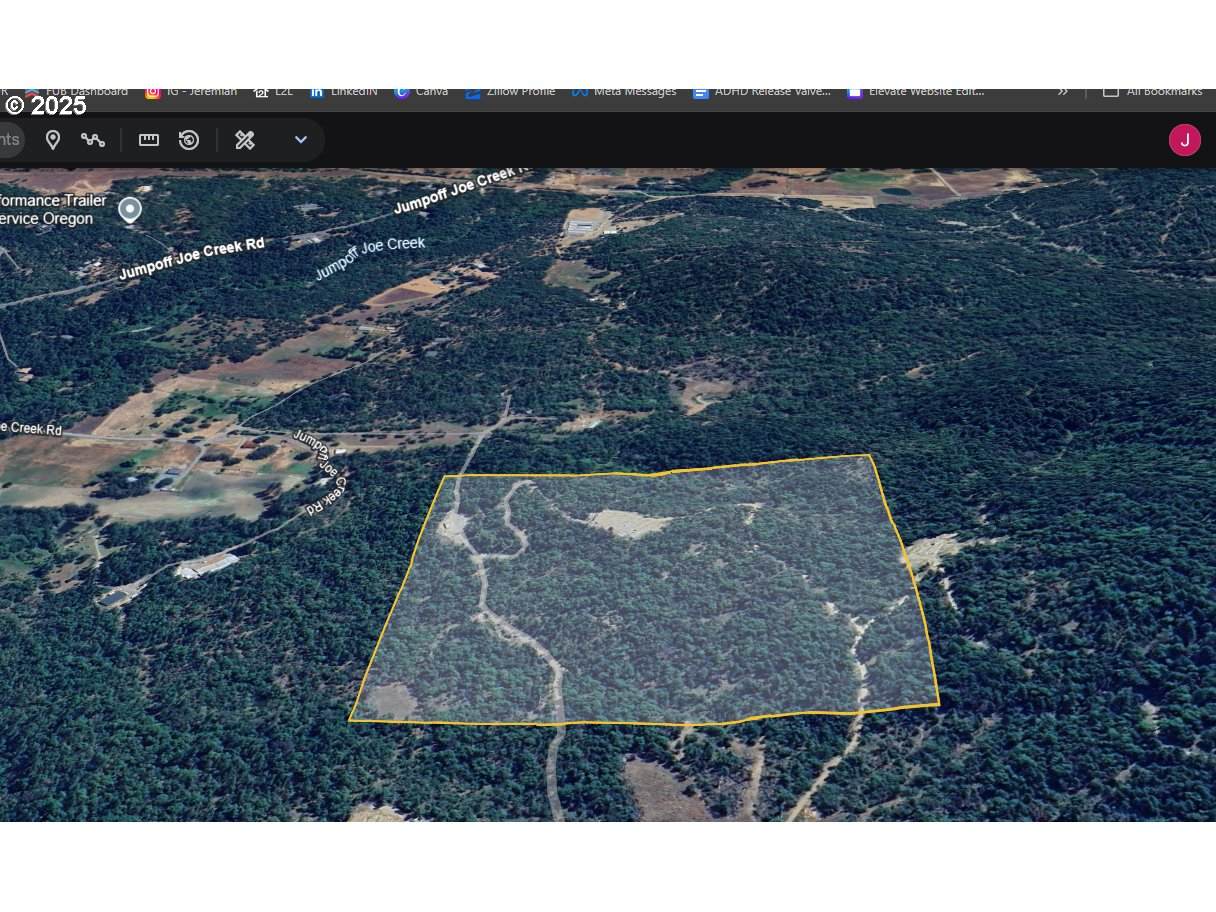Open the measure distance tool

(148, 140)
